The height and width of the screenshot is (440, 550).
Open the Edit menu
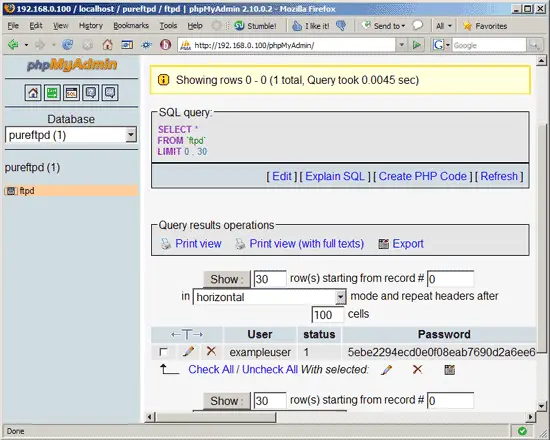click(x=36, y=26)
